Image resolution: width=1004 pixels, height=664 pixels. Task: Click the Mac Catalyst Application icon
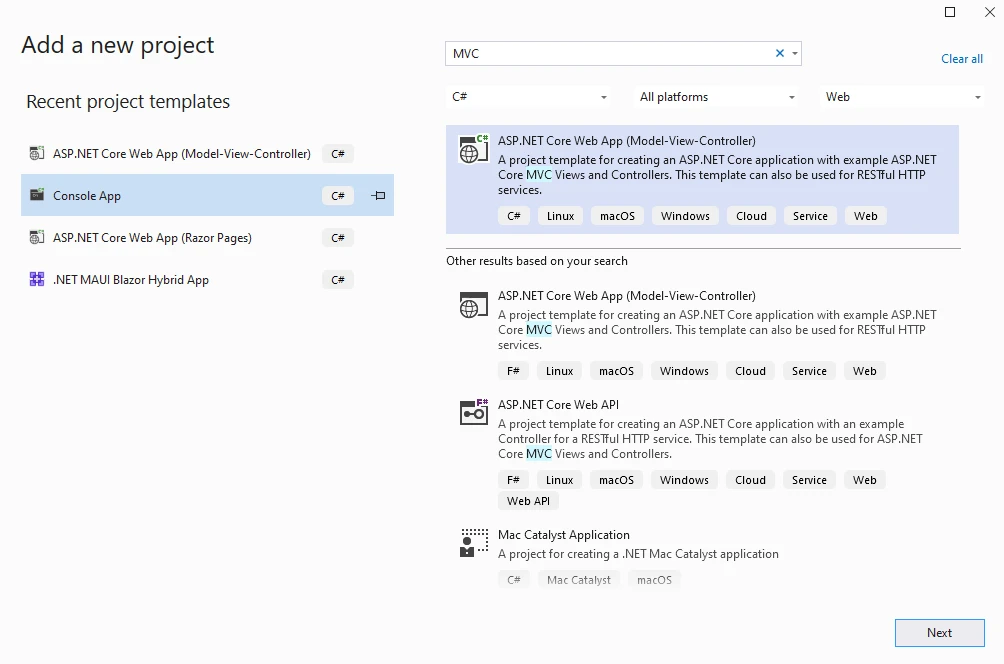(x=473, y=542)
